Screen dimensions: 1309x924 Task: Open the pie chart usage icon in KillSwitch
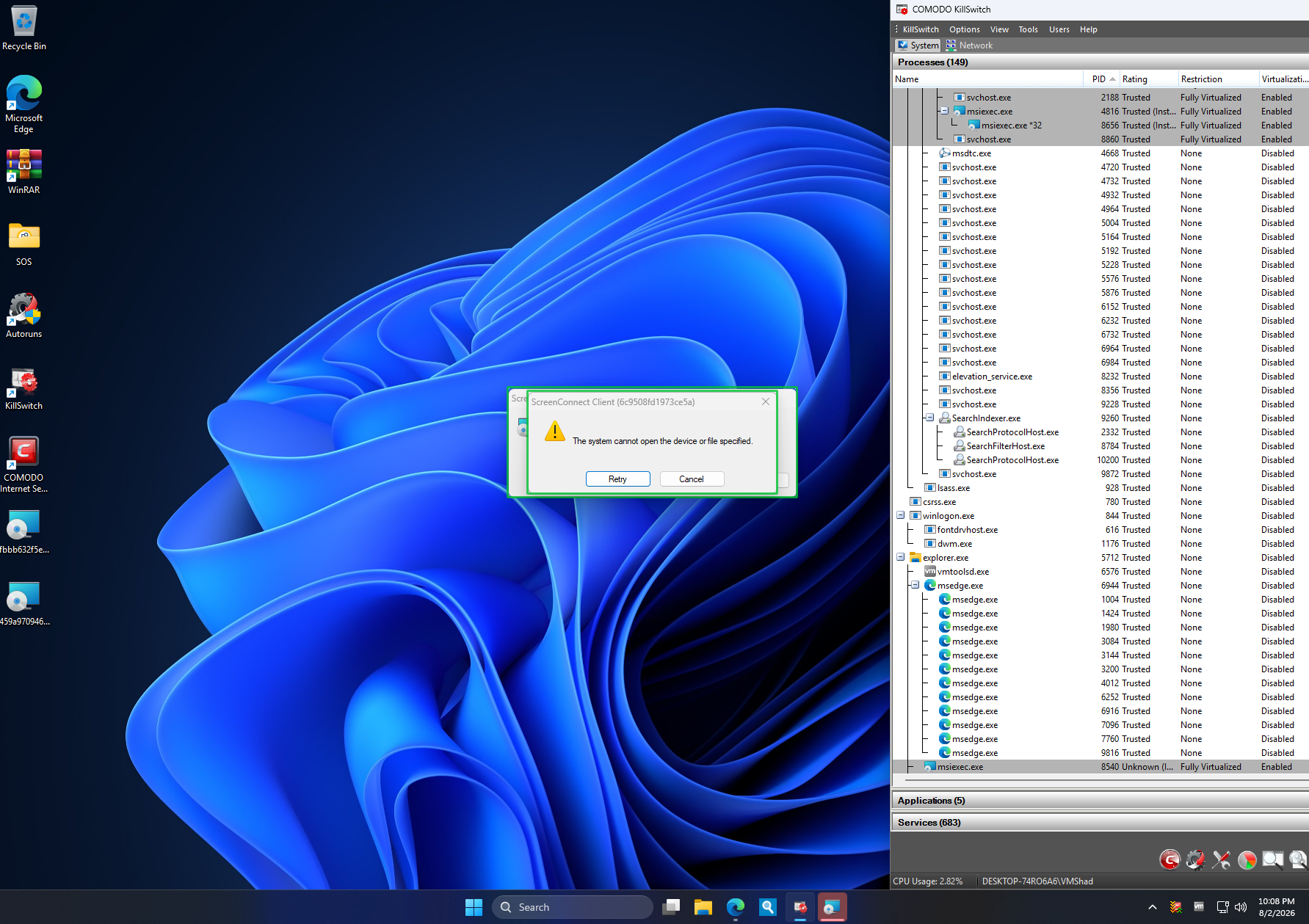(1247, 859)
